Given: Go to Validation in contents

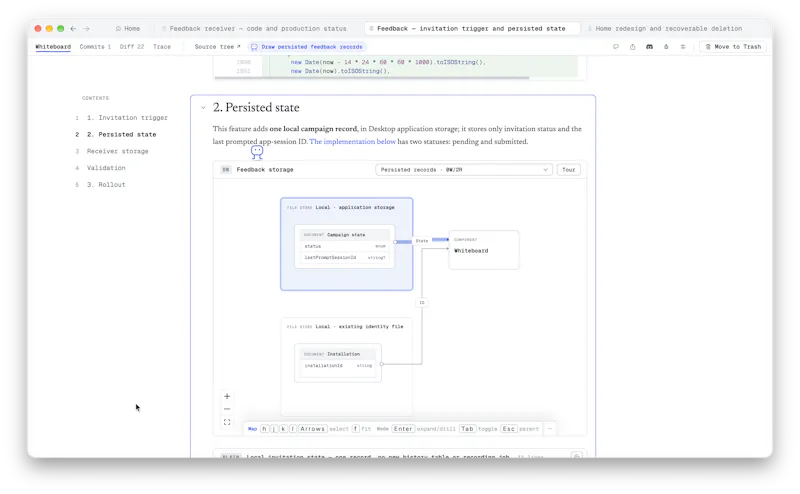Looking at the screenshot, I should point(106,167).
